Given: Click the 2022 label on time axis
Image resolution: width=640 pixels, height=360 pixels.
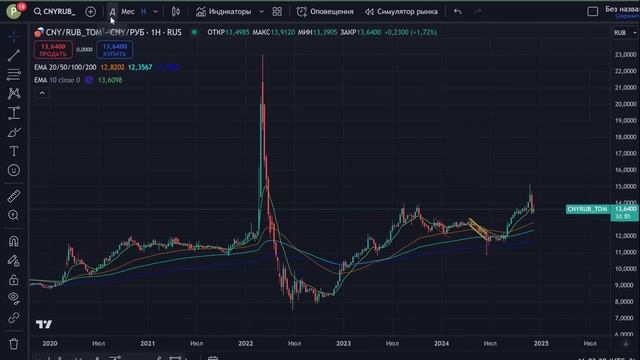Looking at the screenshot, I should click(x=246, y=344).
